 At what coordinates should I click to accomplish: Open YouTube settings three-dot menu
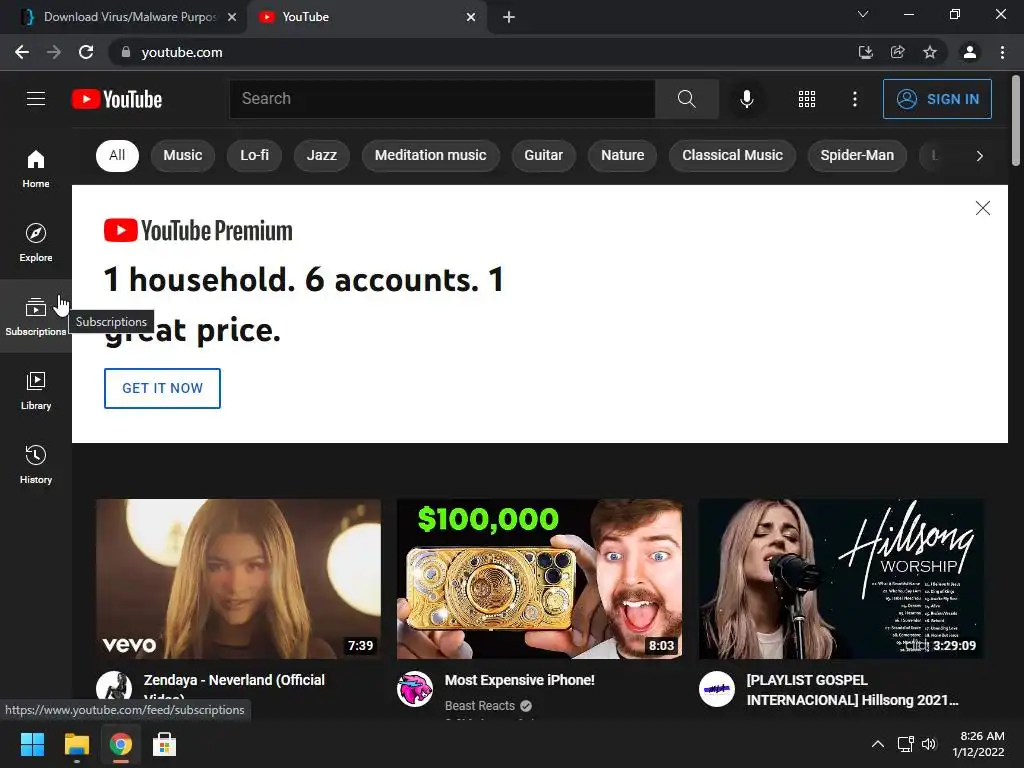point(854,99)
